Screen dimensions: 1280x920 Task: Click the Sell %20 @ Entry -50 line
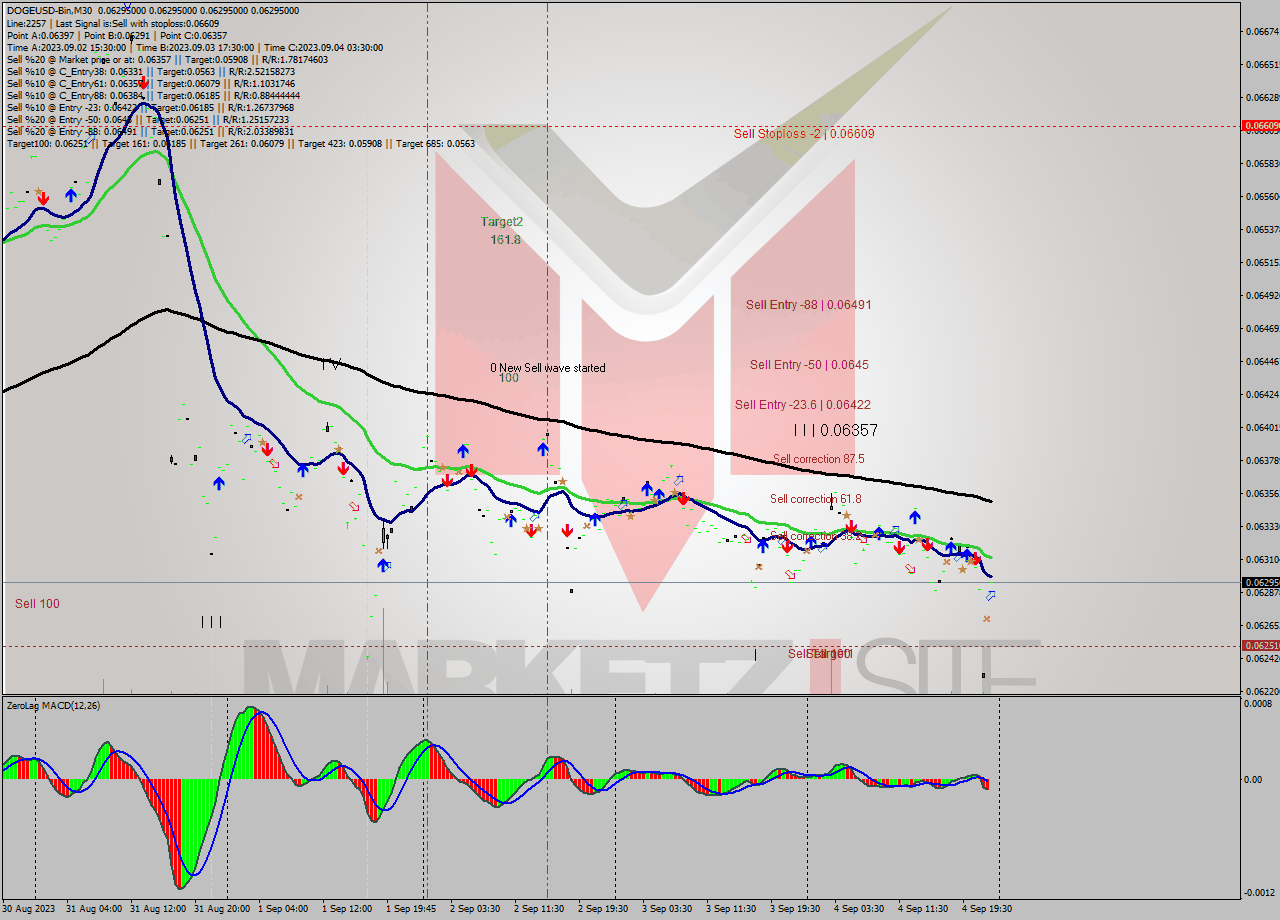147,119
